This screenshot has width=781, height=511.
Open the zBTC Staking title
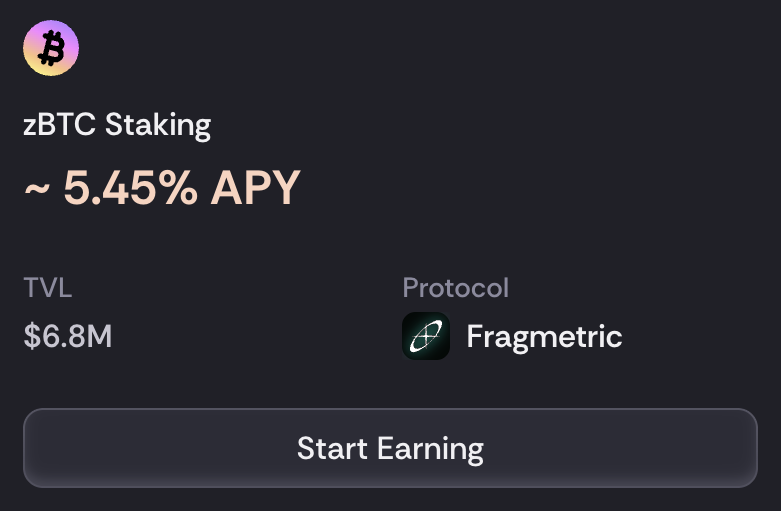coord(117,126)
